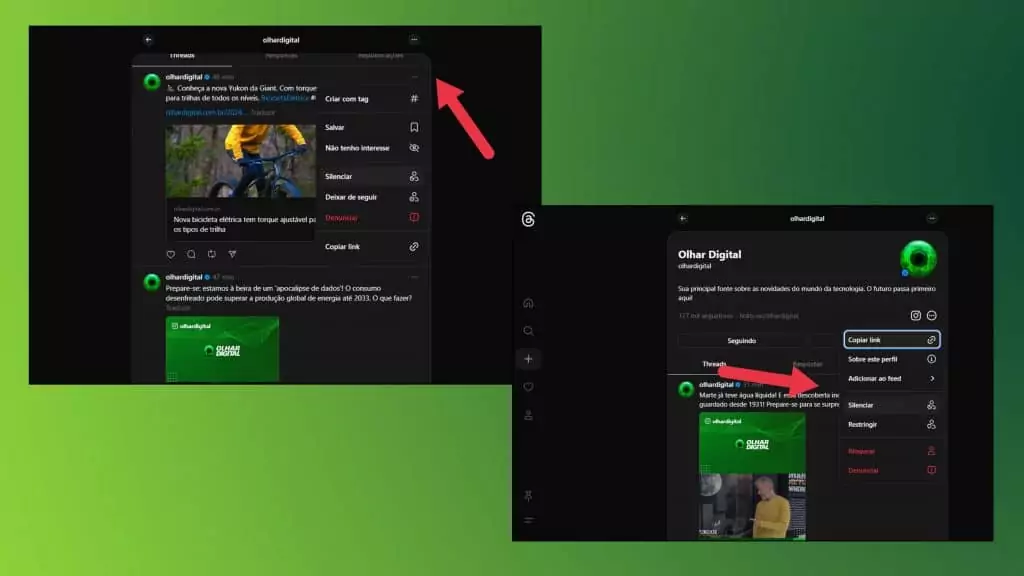Share the Yukon bike post
1024x576 pixels.
[232, 254]
